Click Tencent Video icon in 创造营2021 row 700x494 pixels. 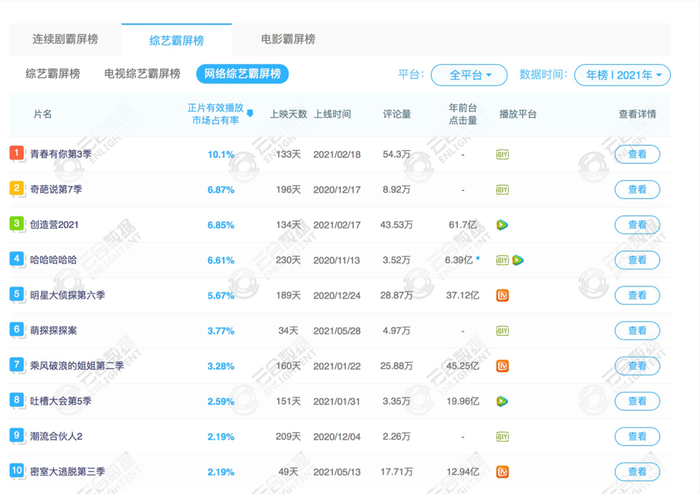pyautogui.click(x=502, y=225)
